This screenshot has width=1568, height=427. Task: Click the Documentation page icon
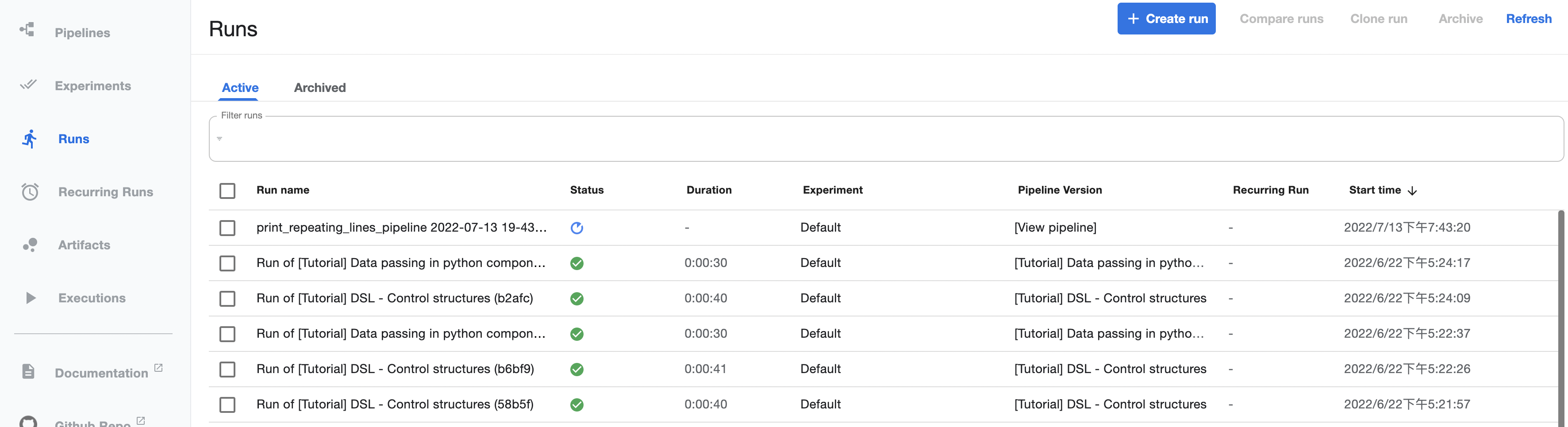pos(28,372)
